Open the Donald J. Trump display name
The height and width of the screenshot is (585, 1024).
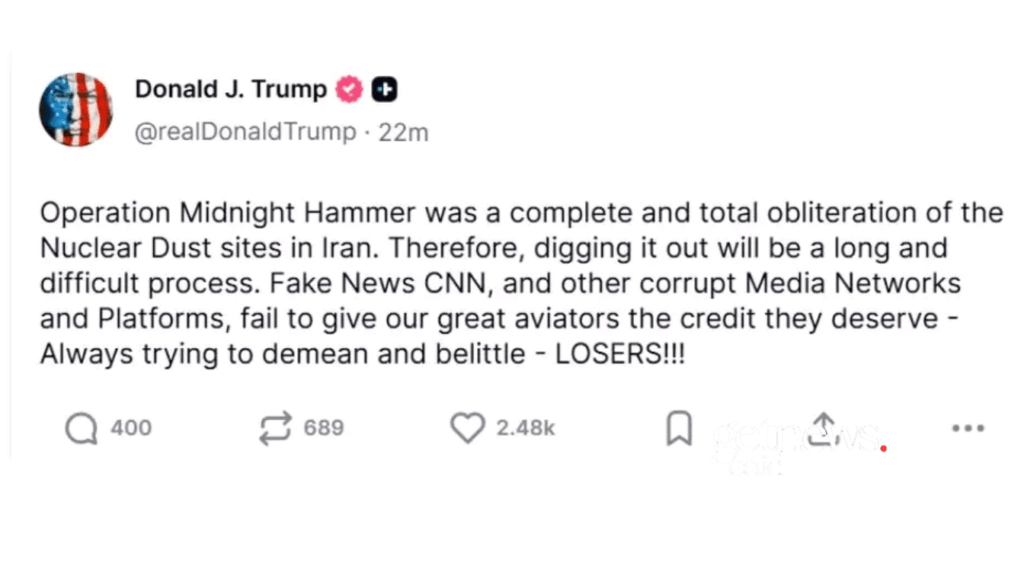pos(230,90)
